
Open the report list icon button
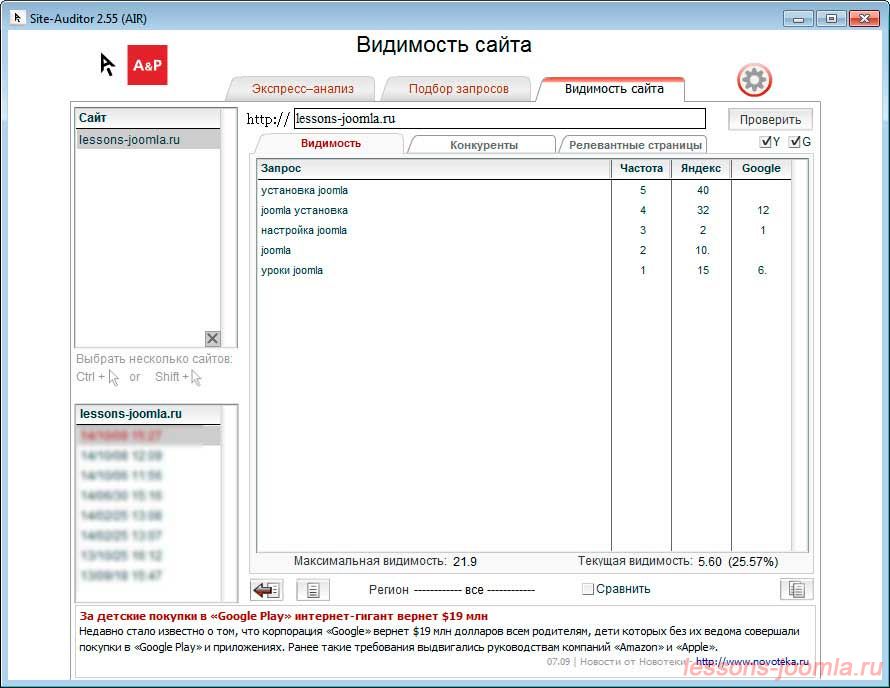point(313,590)
